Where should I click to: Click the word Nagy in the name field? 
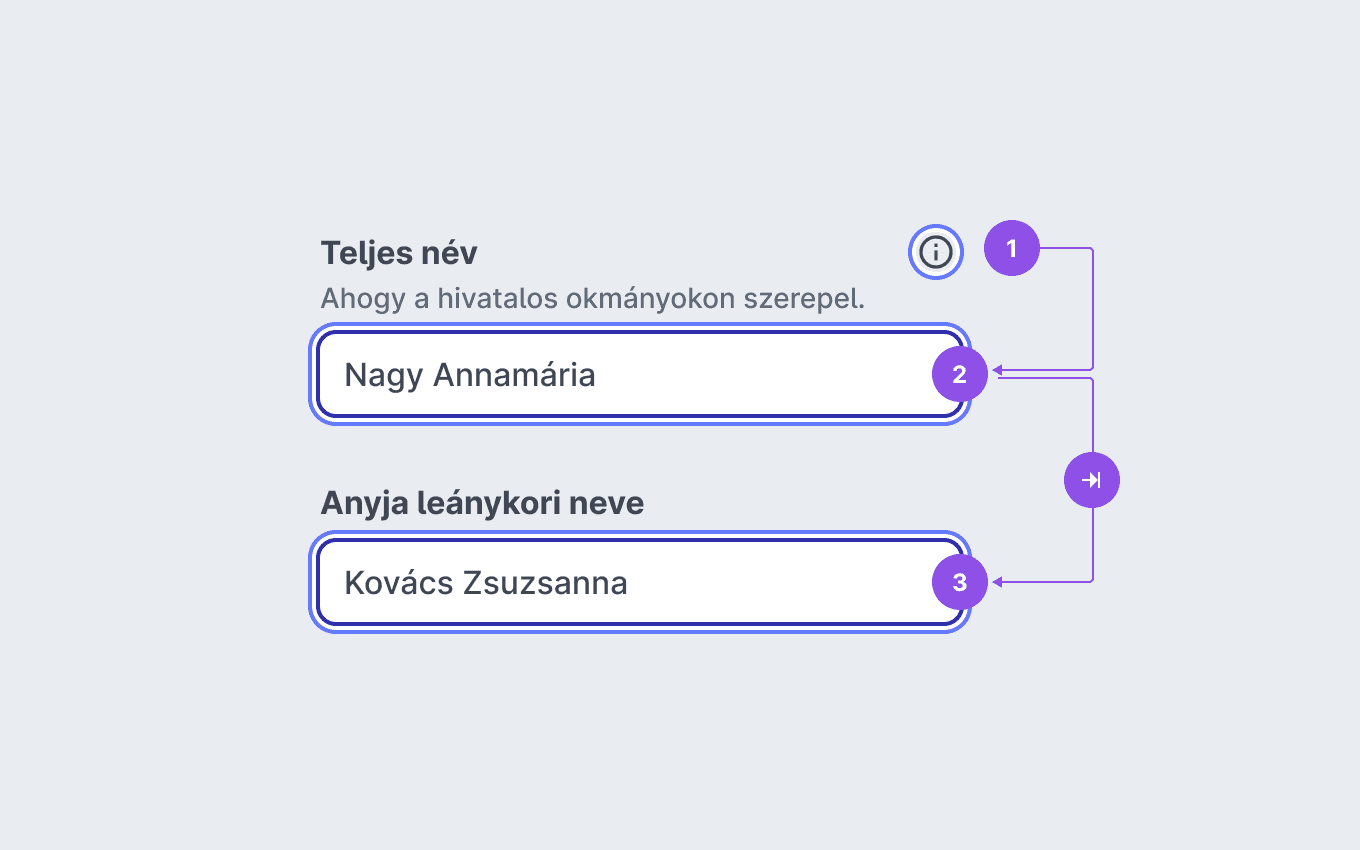[384, 376]
